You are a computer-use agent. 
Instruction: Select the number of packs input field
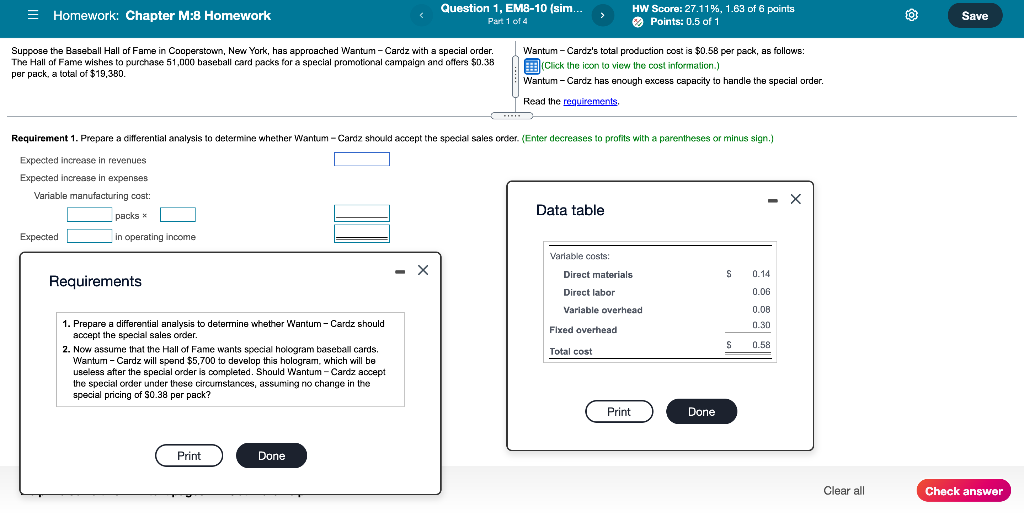coord(90,214)
